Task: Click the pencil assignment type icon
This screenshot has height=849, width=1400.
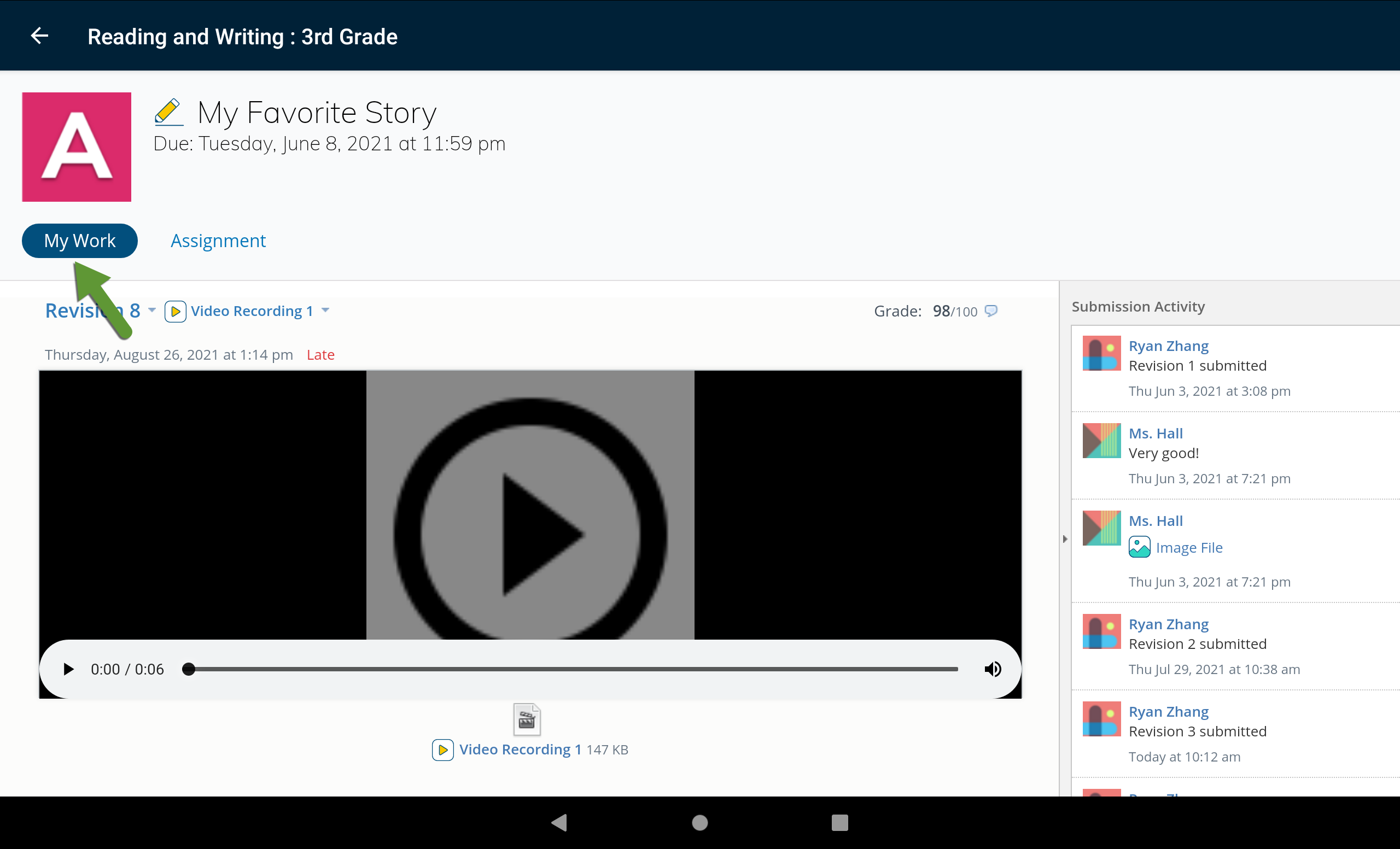Action: tap(168, 112)
